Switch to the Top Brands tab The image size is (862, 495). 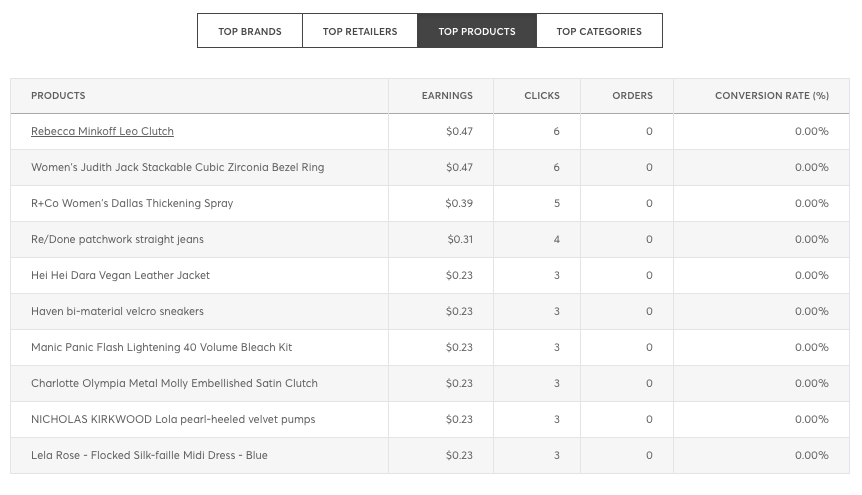click(250, 31)
